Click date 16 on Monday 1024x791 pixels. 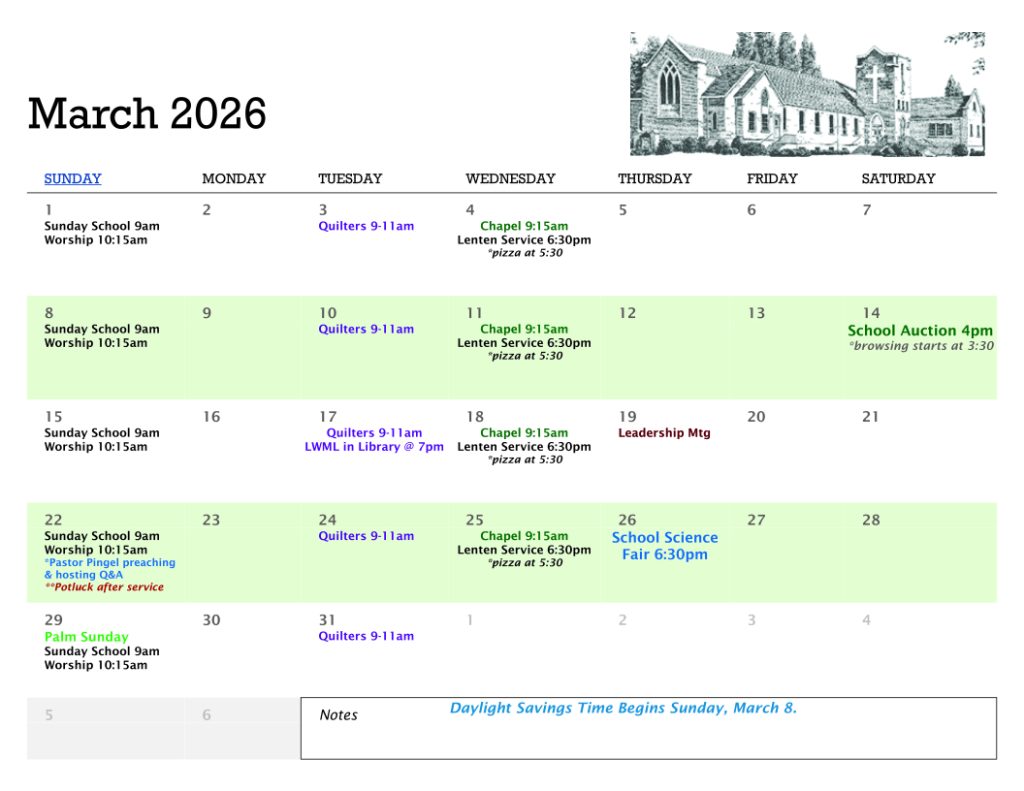click(211, 417)
